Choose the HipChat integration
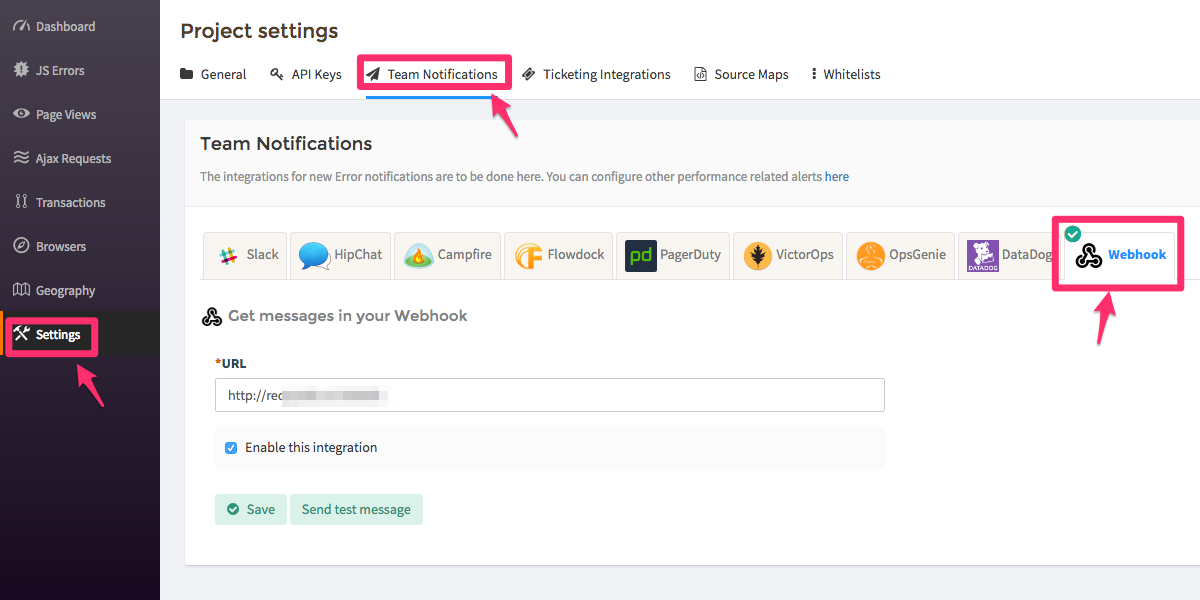This screenshot has width=1200, height=600. point(340,255)
